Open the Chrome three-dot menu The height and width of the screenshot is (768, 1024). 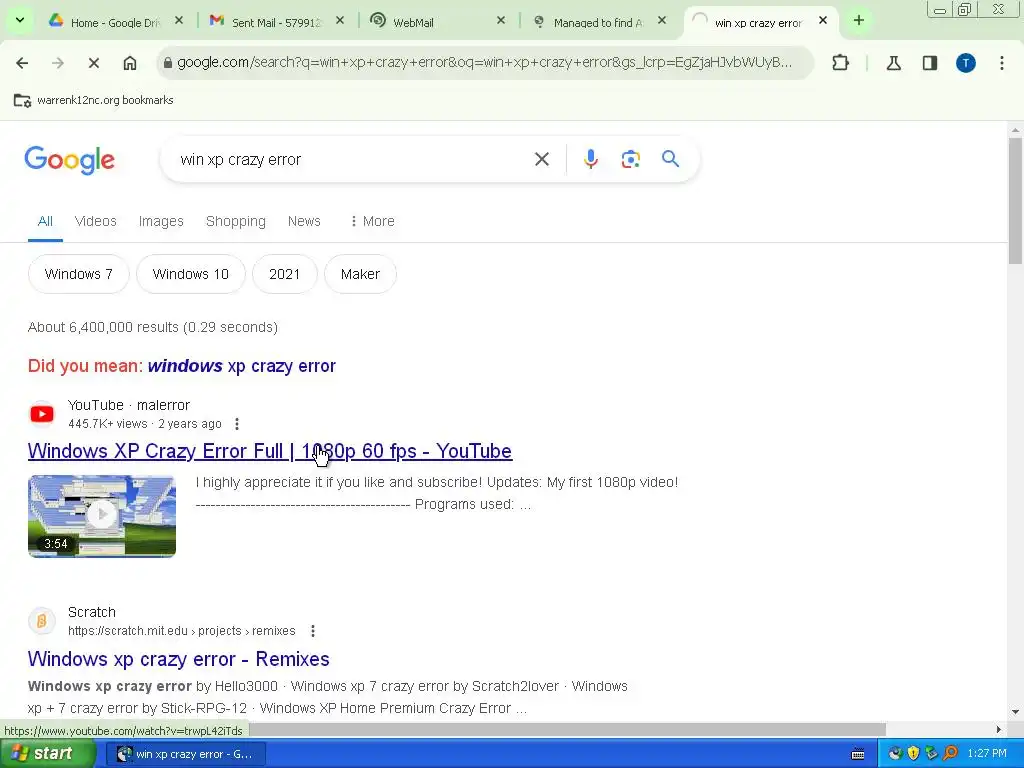click(x=1002, y=63)
